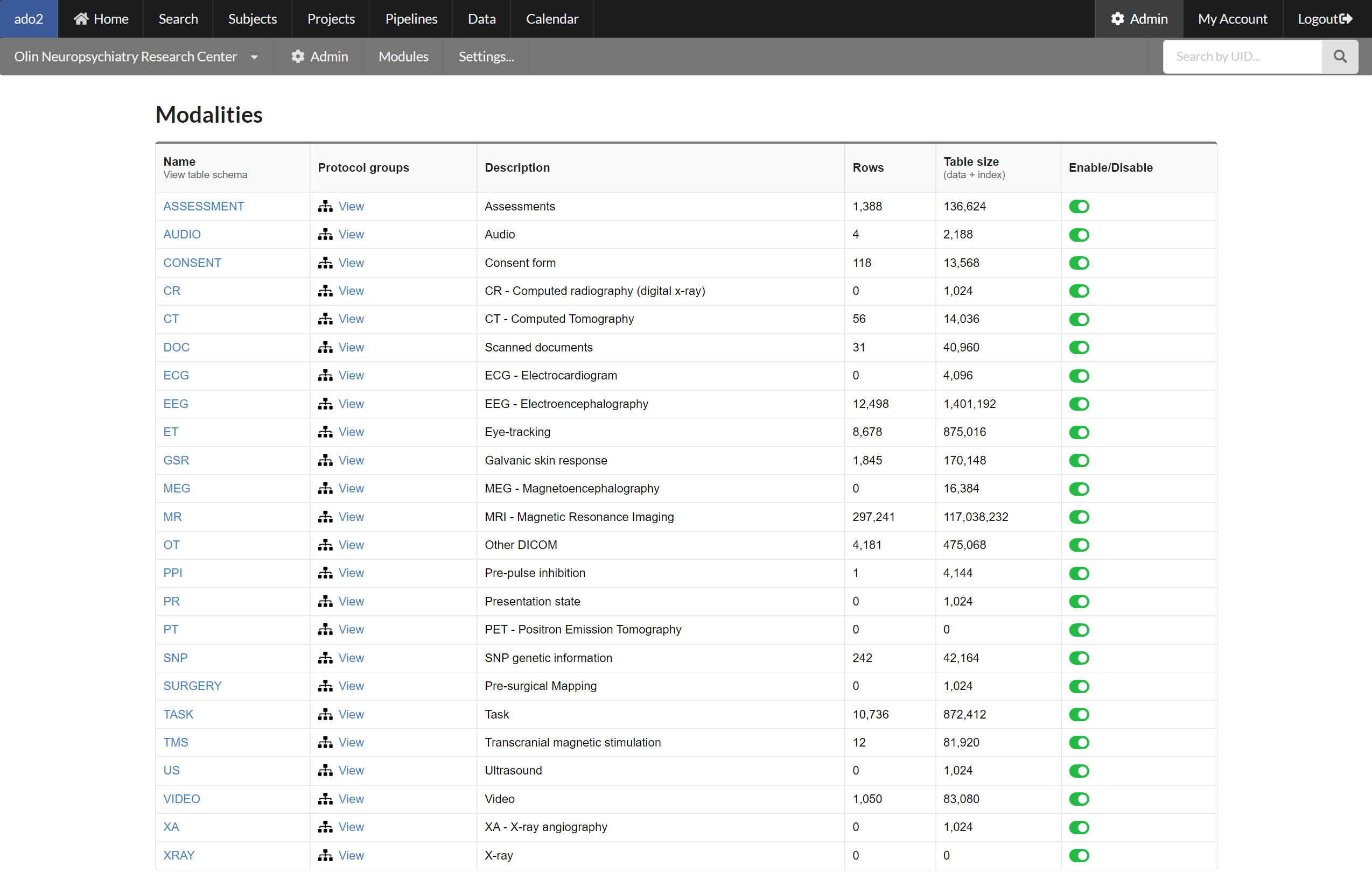View protocol groups for TMS
The height and width of the screenshot is (894, 1372).
(x=351, y=742)
